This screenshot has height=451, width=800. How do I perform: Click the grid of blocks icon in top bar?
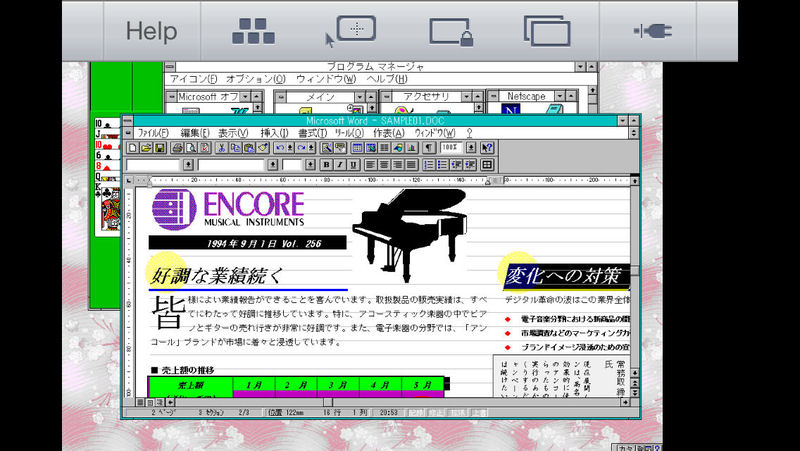[254, 31]
